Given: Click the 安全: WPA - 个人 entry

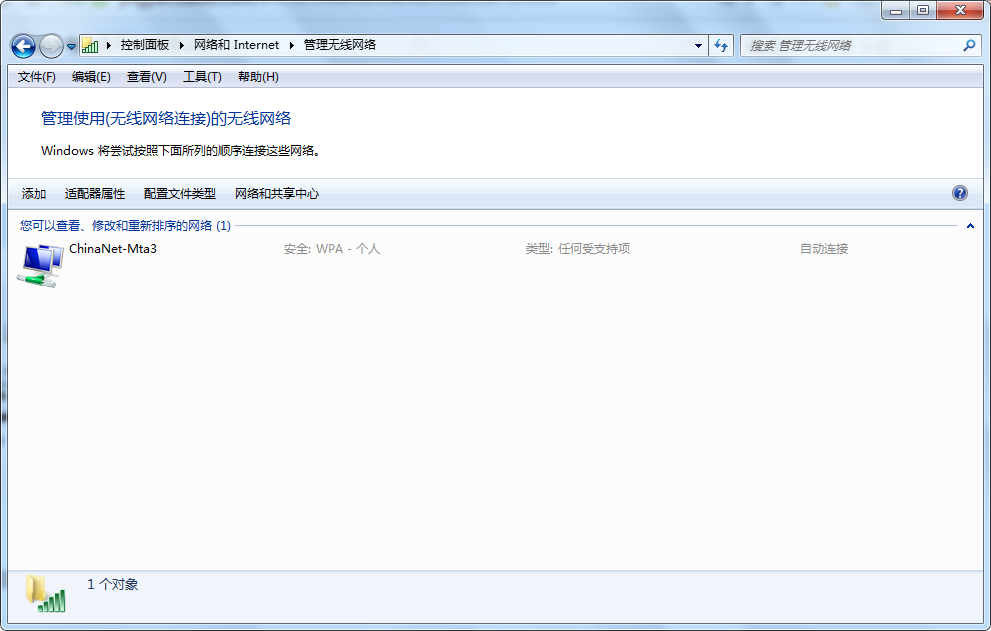Looking at the screenshot, I should point(332,249).
